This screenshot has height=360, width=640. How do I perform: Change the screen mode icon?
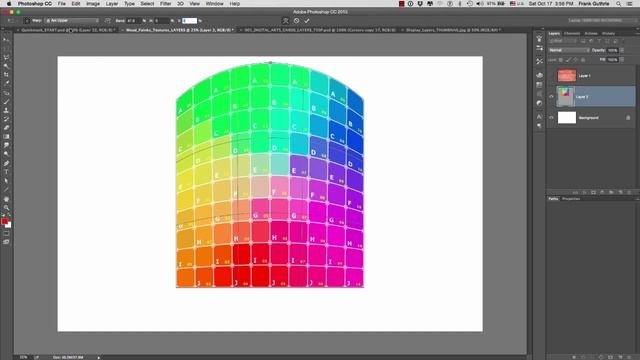6,242
